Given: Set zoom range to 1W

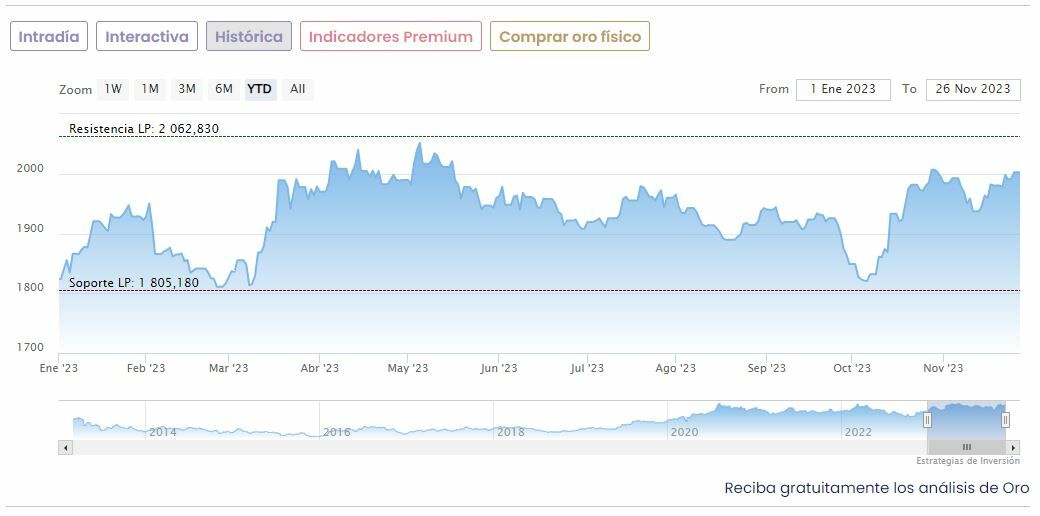Looking at the screenshot, I should (x=113, y=89).
